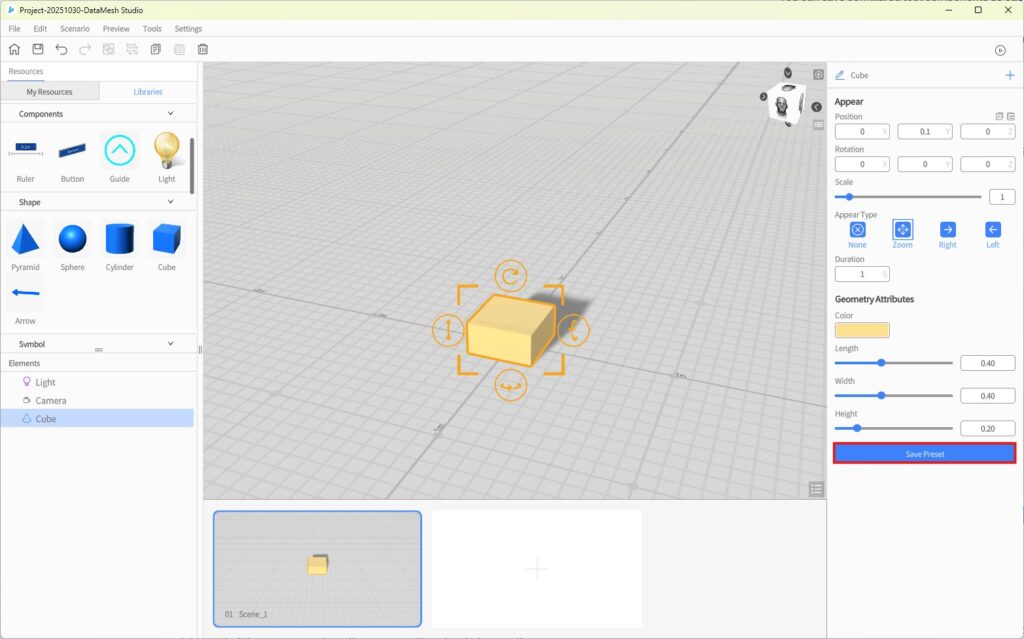The image size is (1024, 639).
Task: Click the rotate gizmo above the cube
Action: pos(510,276)
